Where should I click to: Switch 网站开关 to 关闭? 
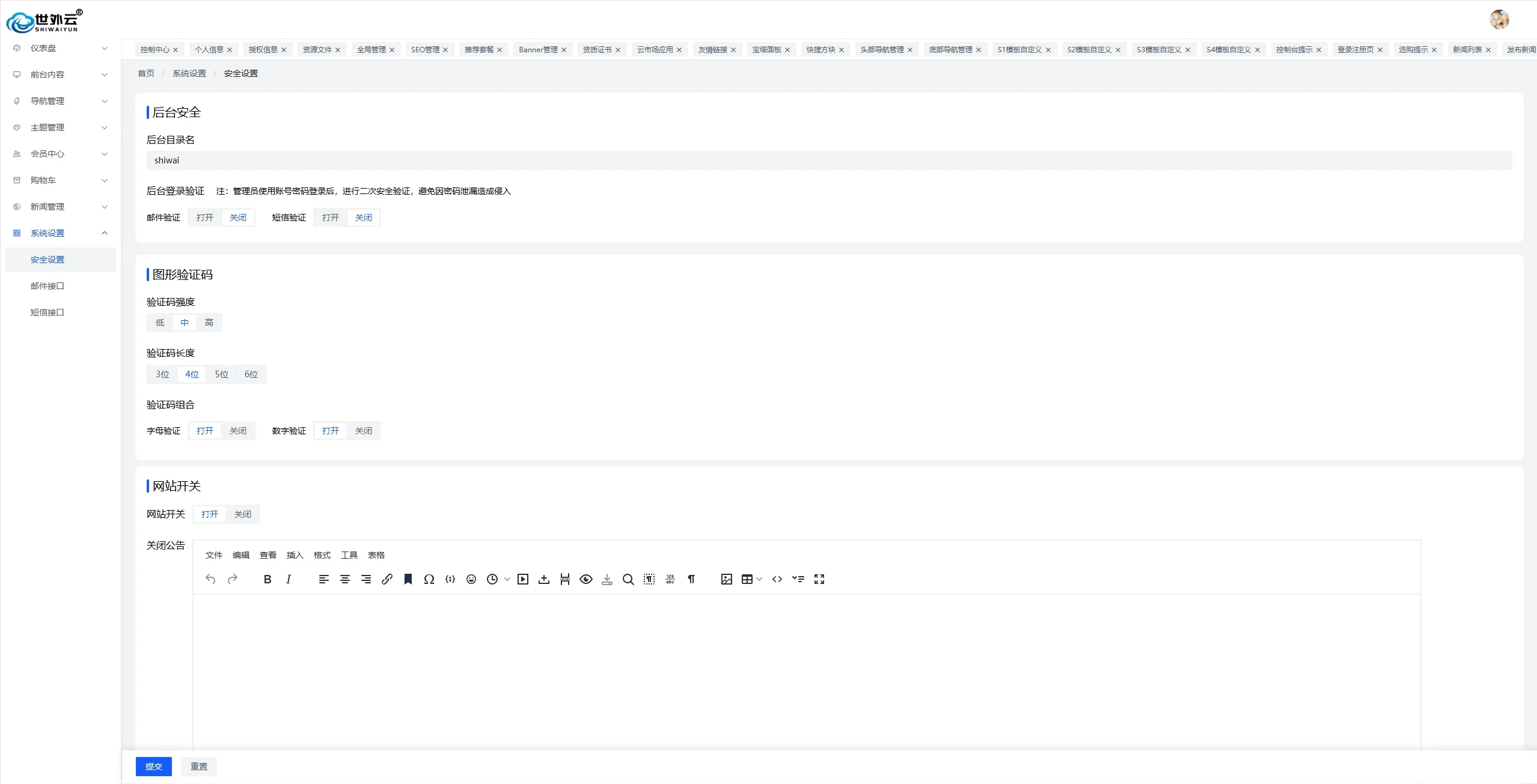point(243,514)
